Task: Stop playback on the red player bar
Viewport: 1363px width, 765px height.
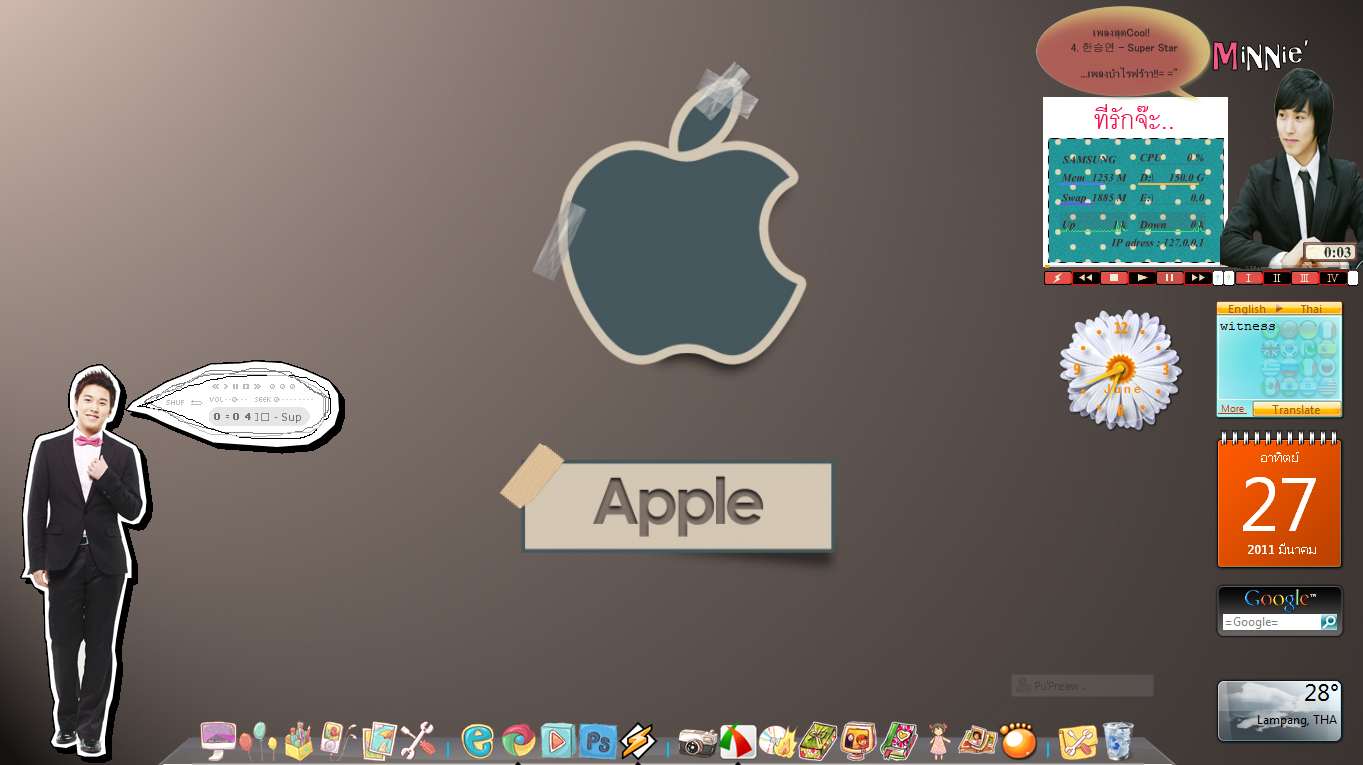Action: click(1114, 278)
